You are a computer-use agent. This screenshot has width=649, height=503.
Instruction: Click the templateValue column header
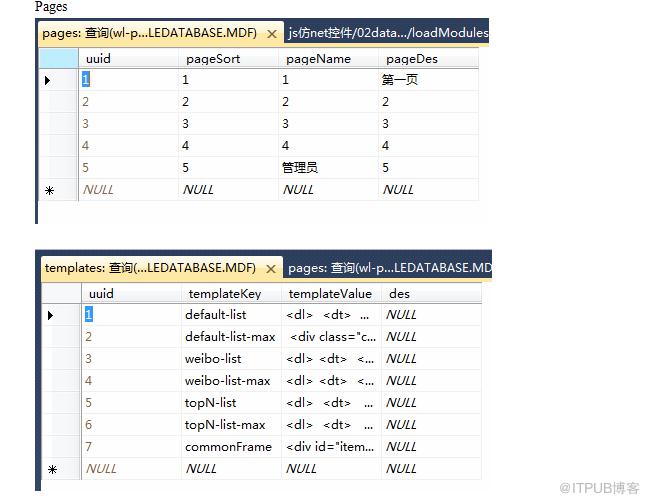tap(331, 294)
